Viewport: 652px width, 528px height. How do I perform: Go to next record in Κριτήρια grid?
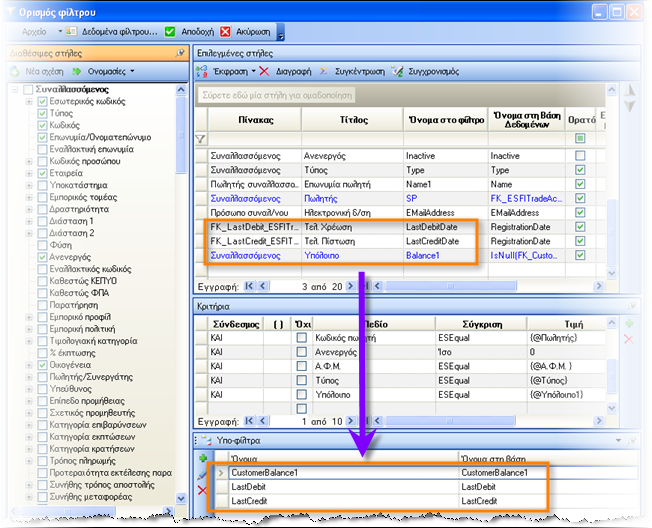(351, 421)
